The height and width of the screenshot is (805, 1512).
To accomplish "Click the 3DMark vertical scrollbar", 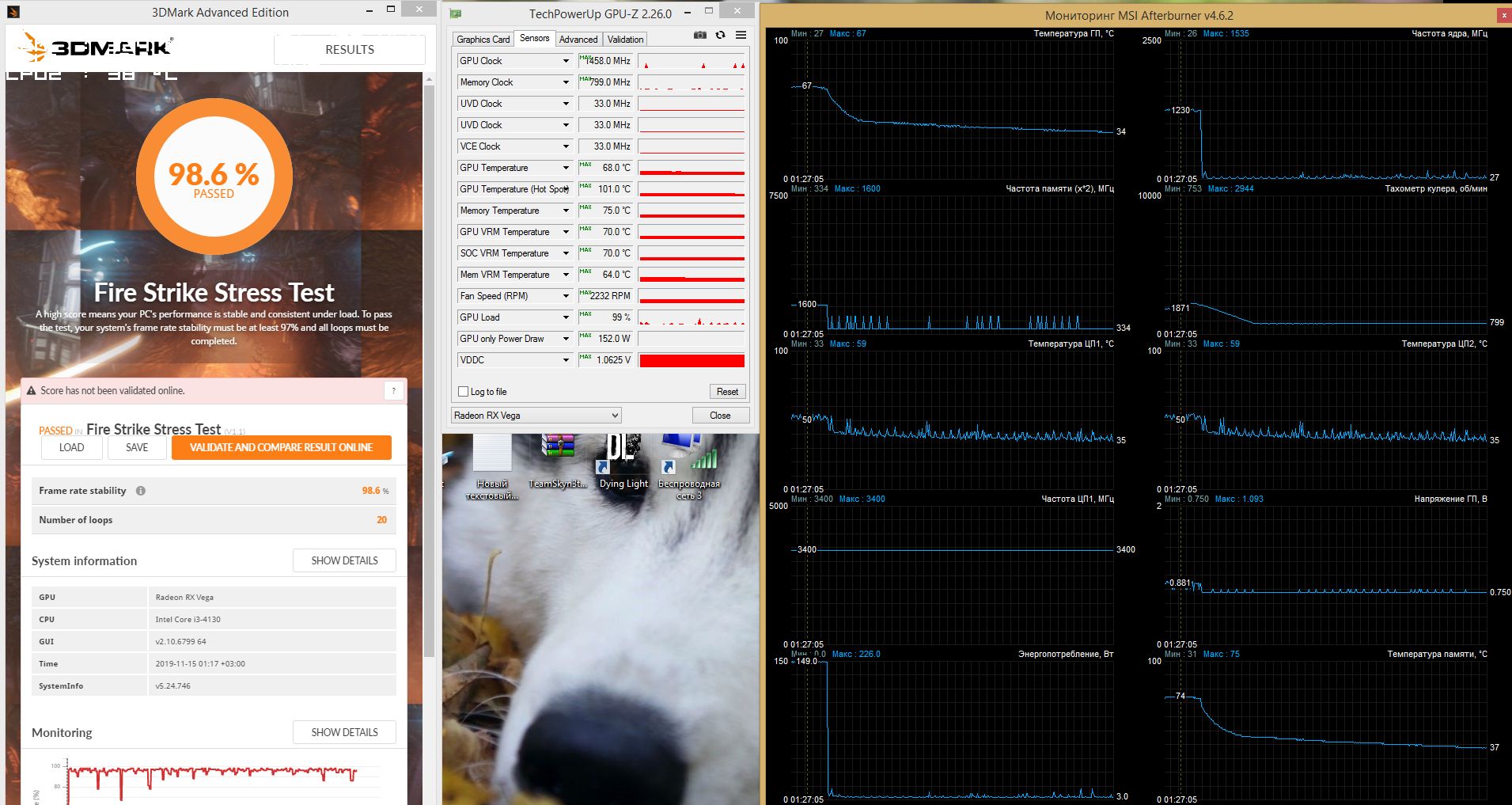I will [x=430, y=372].
